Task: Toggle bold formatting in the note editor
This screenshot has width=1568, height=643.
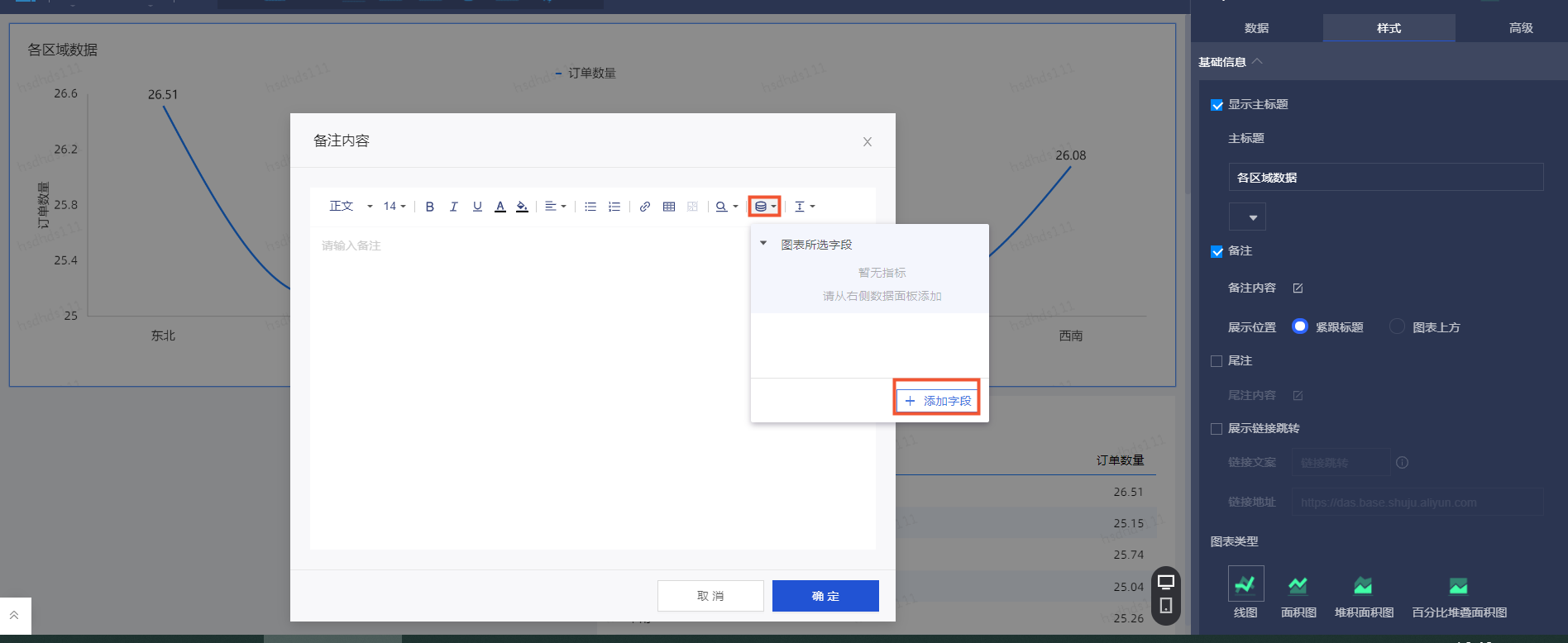Action: point(429,207)
